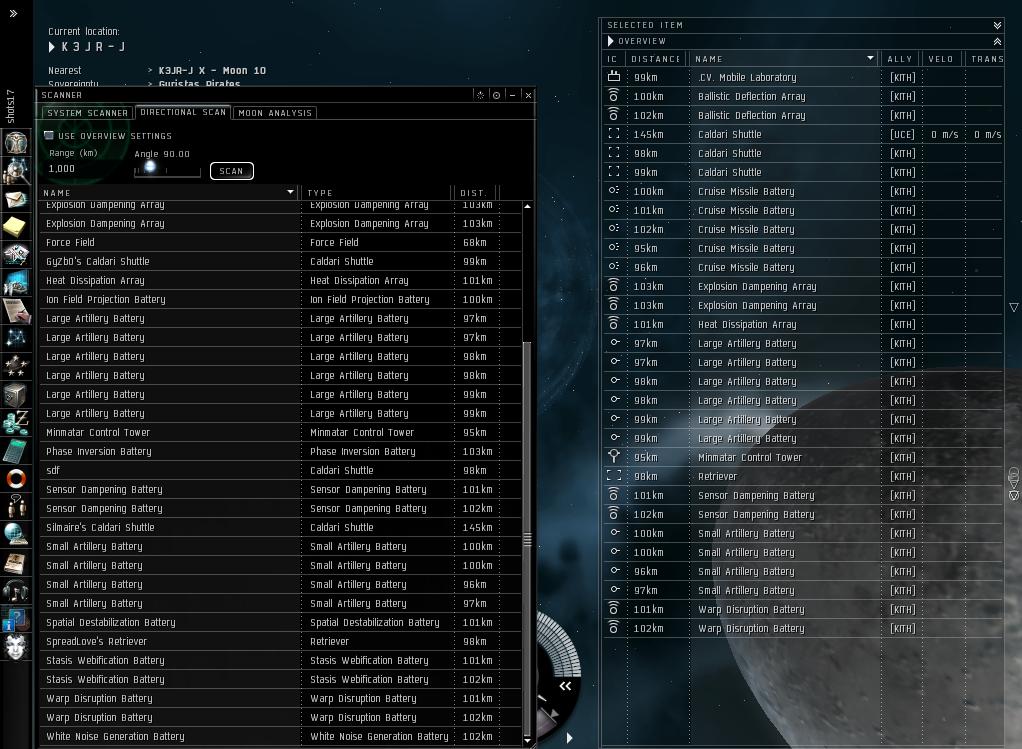Open the in-game Browser globe icon
This screenshot has height=749, width=1022.
click(16, 535)
